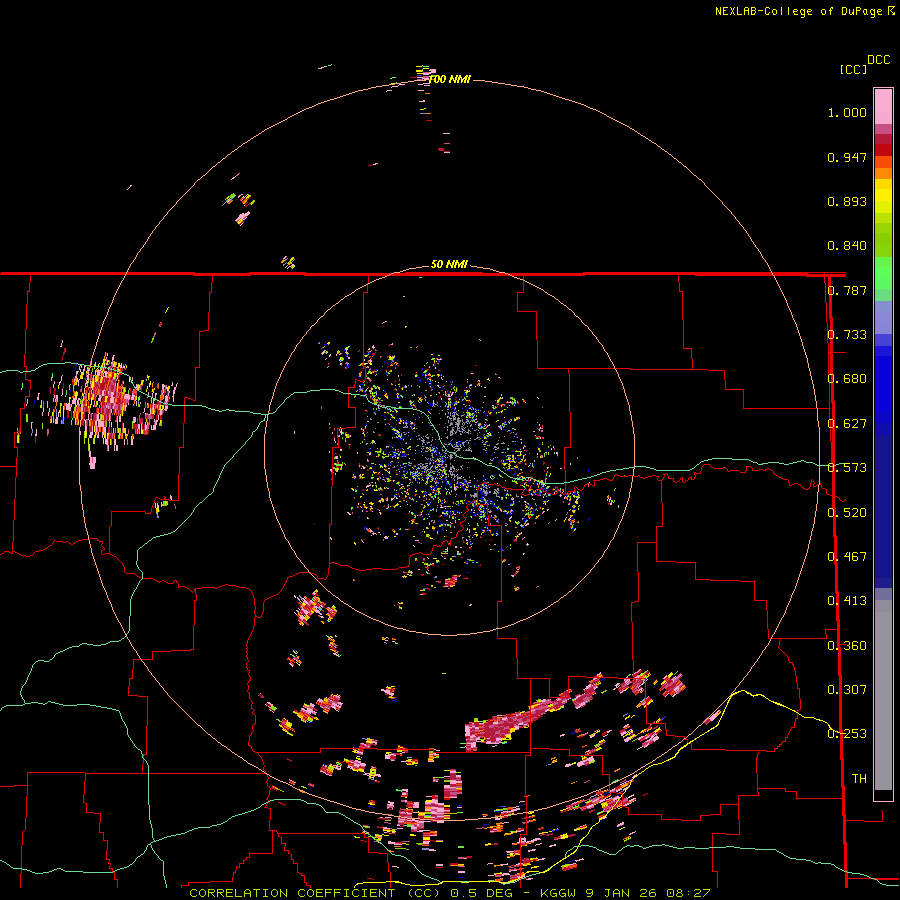Click the KGGW station identifier

(x=558, y=893)
